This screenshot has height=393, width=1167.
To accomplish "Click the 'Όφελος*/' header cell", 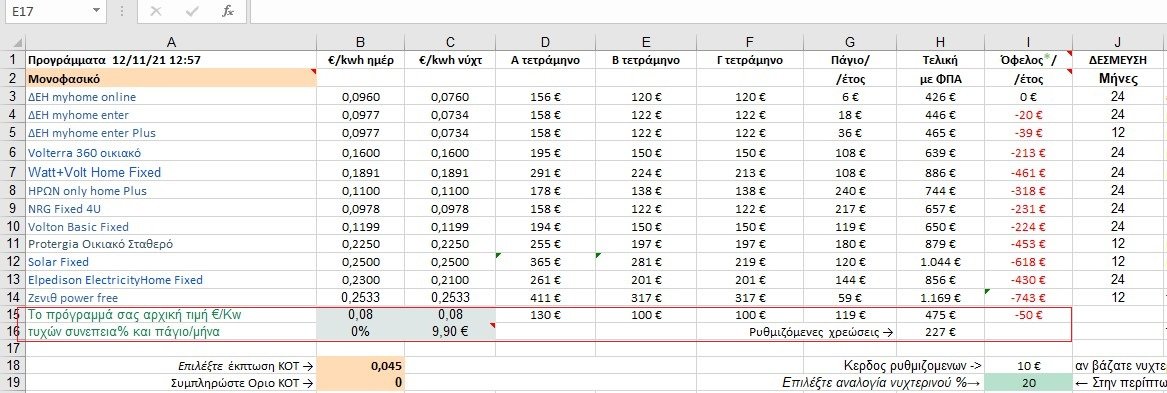I will [1028, 60].
